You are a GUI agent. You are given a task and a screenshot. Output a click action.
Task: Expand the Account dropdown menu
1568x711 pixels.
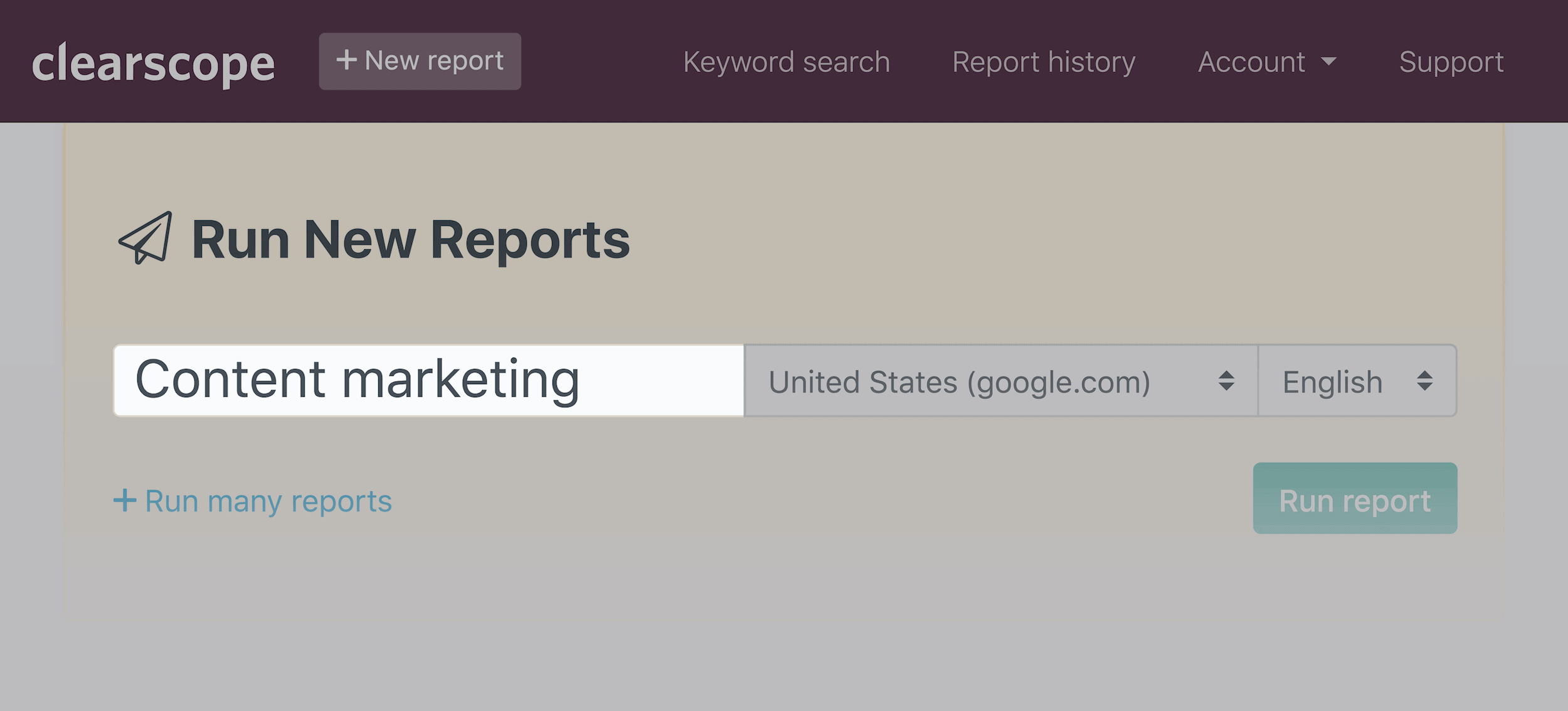(x=1267, y=61)
